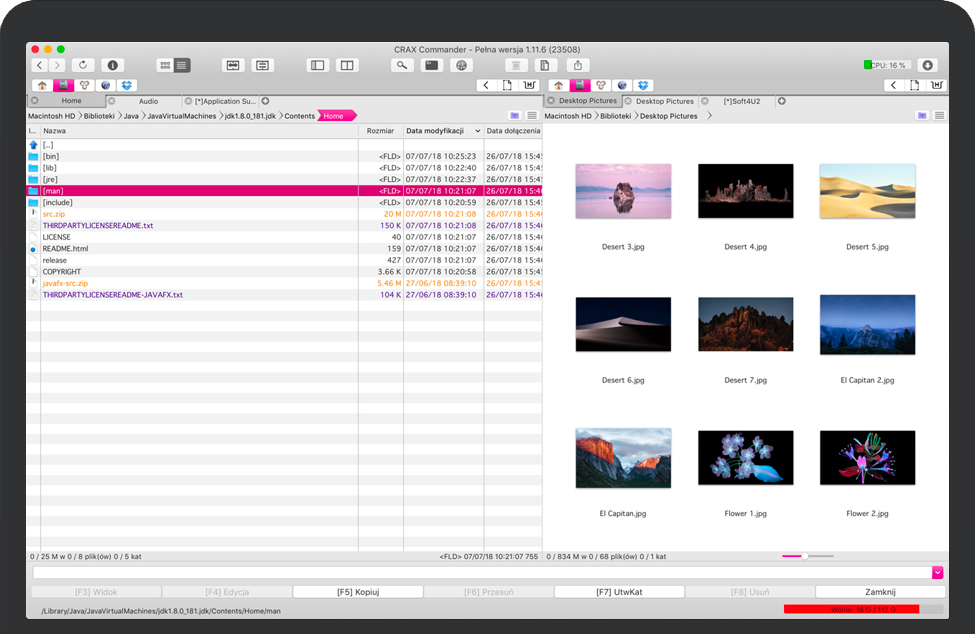Screen dimensions: 975x634
Task: Expand the chevron after Desktop Pictures path
Action: [x=709, y=116]
